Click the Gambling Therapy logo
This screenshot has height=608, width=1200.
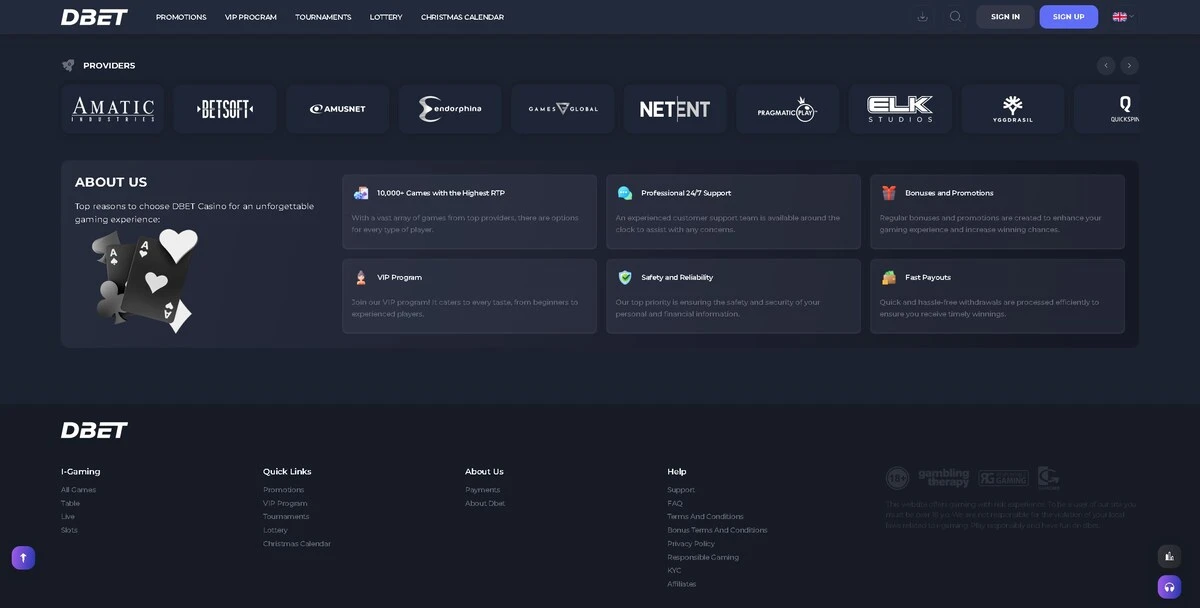tap(942, 478)
